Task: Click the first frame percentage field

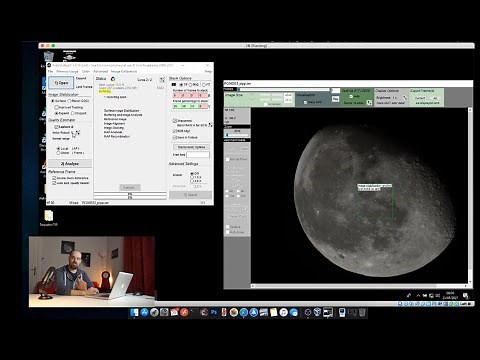Action: [x=177, y=106]
